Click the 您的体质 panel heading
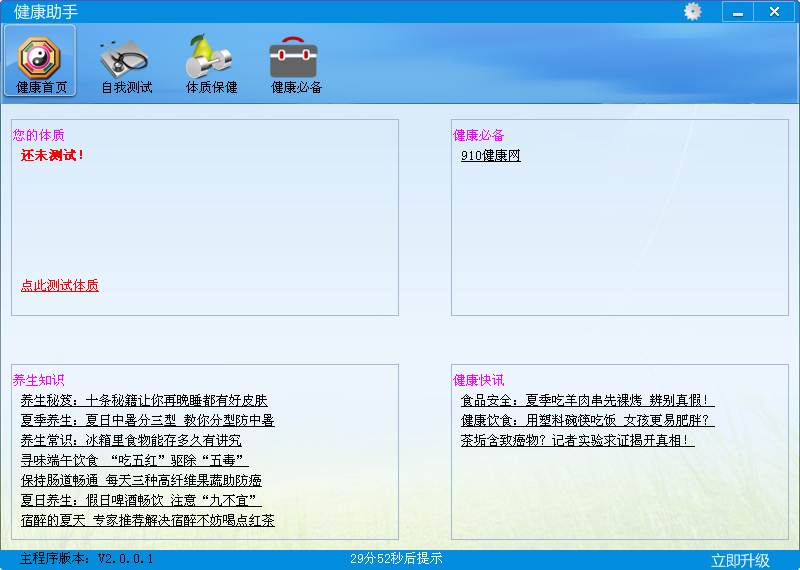Screen dimensions: 800x570 39,135
